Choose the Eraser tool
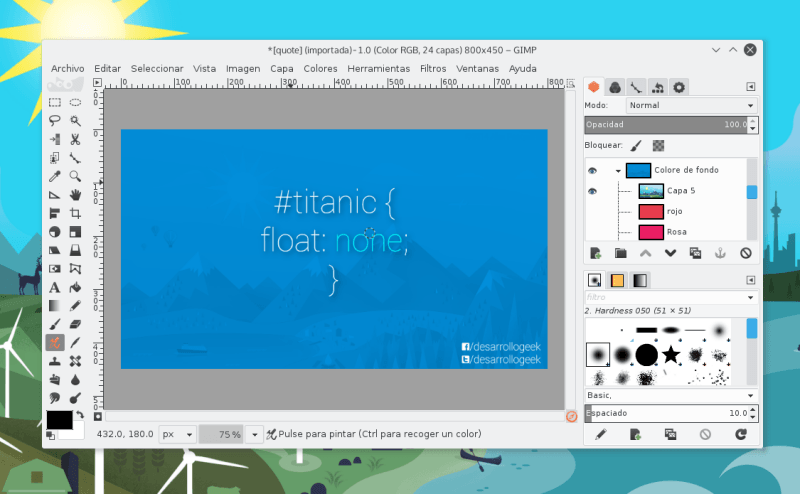The height and width of the screenshot is (494, 800). point(75,324)
